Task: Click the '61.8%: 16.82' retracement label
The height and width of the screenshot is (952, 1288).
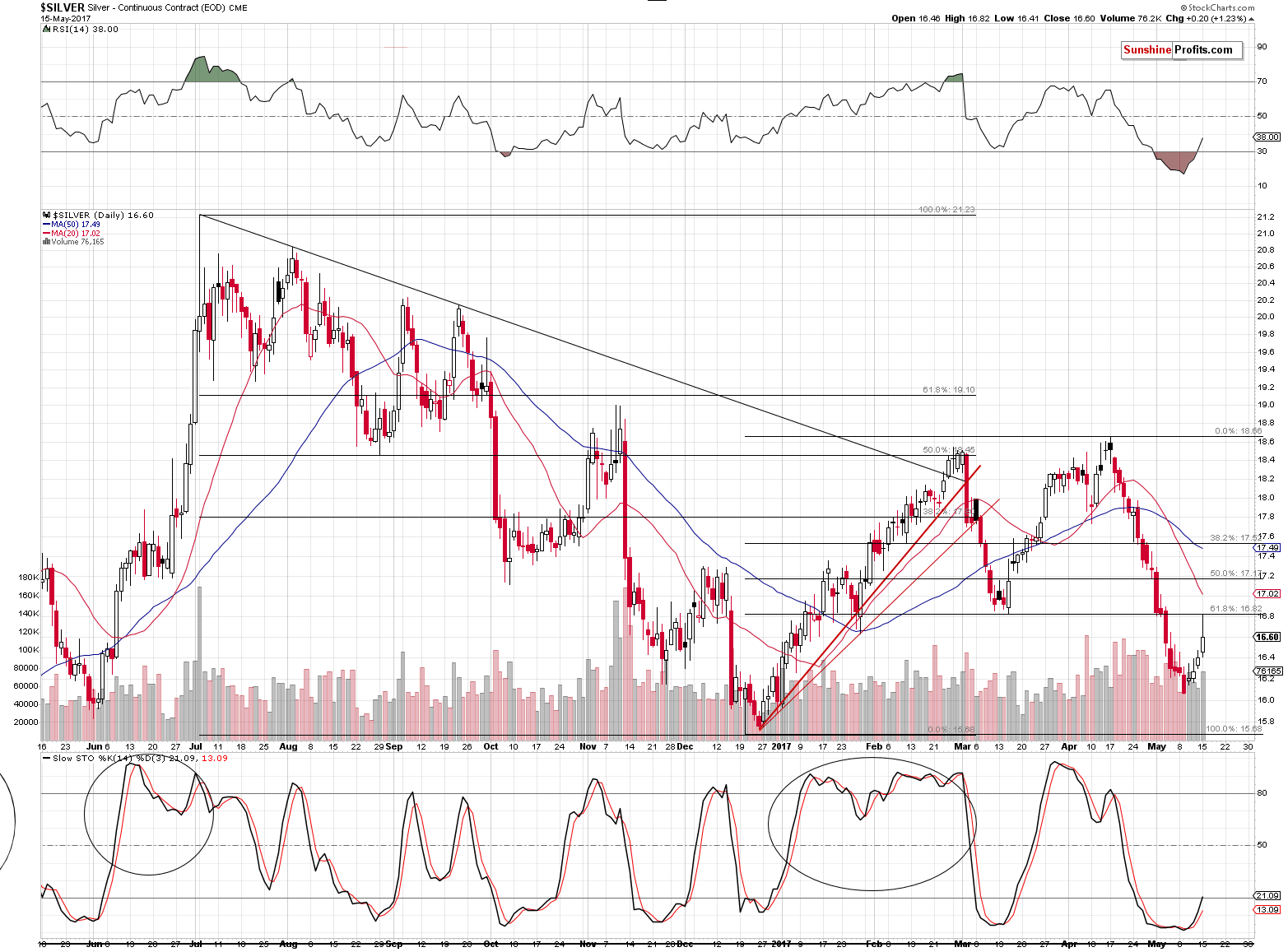Action: (1236, 609)
